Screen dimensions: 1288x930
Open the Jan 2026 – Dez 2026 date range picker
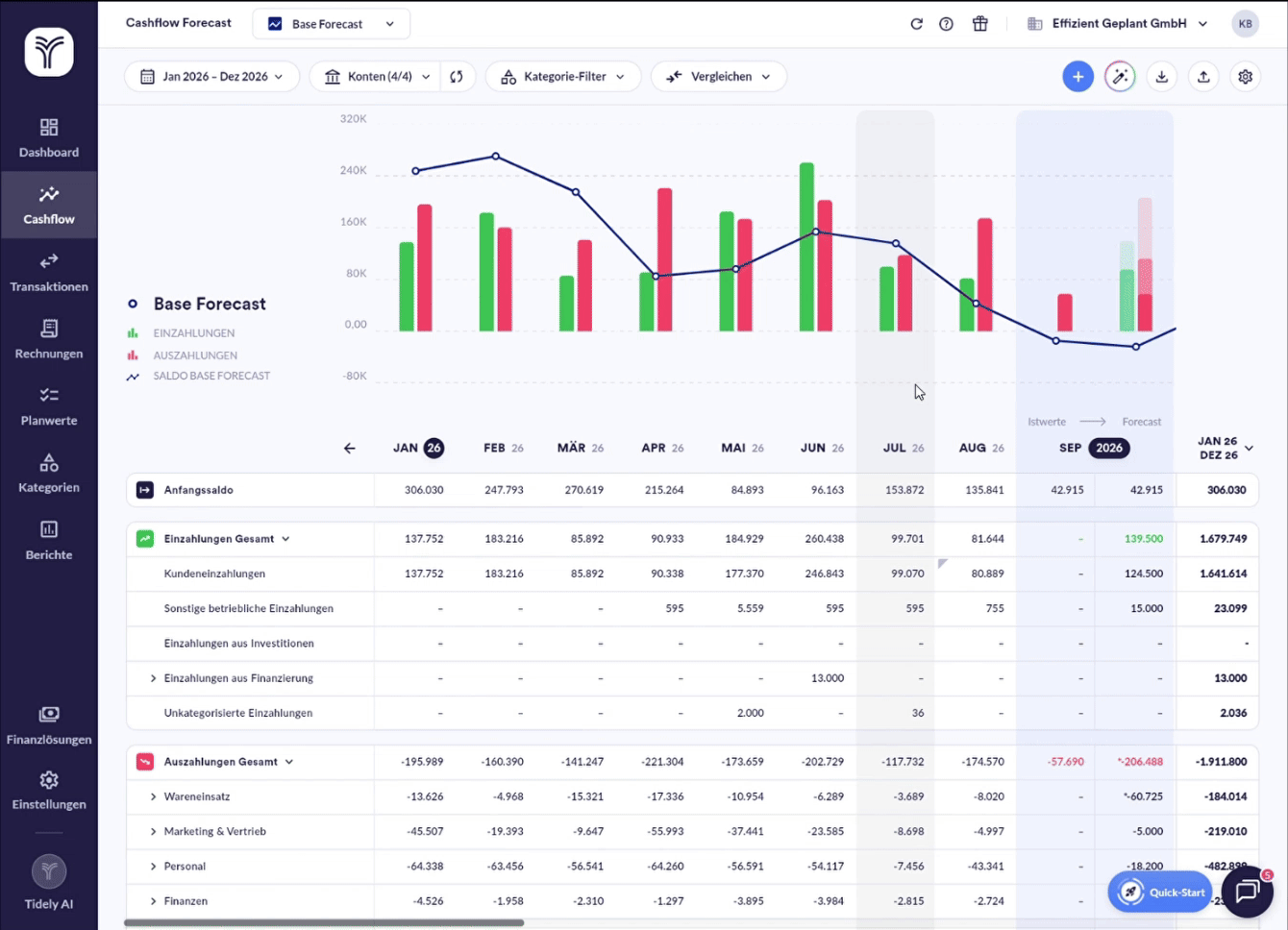(x=212, y=77)
